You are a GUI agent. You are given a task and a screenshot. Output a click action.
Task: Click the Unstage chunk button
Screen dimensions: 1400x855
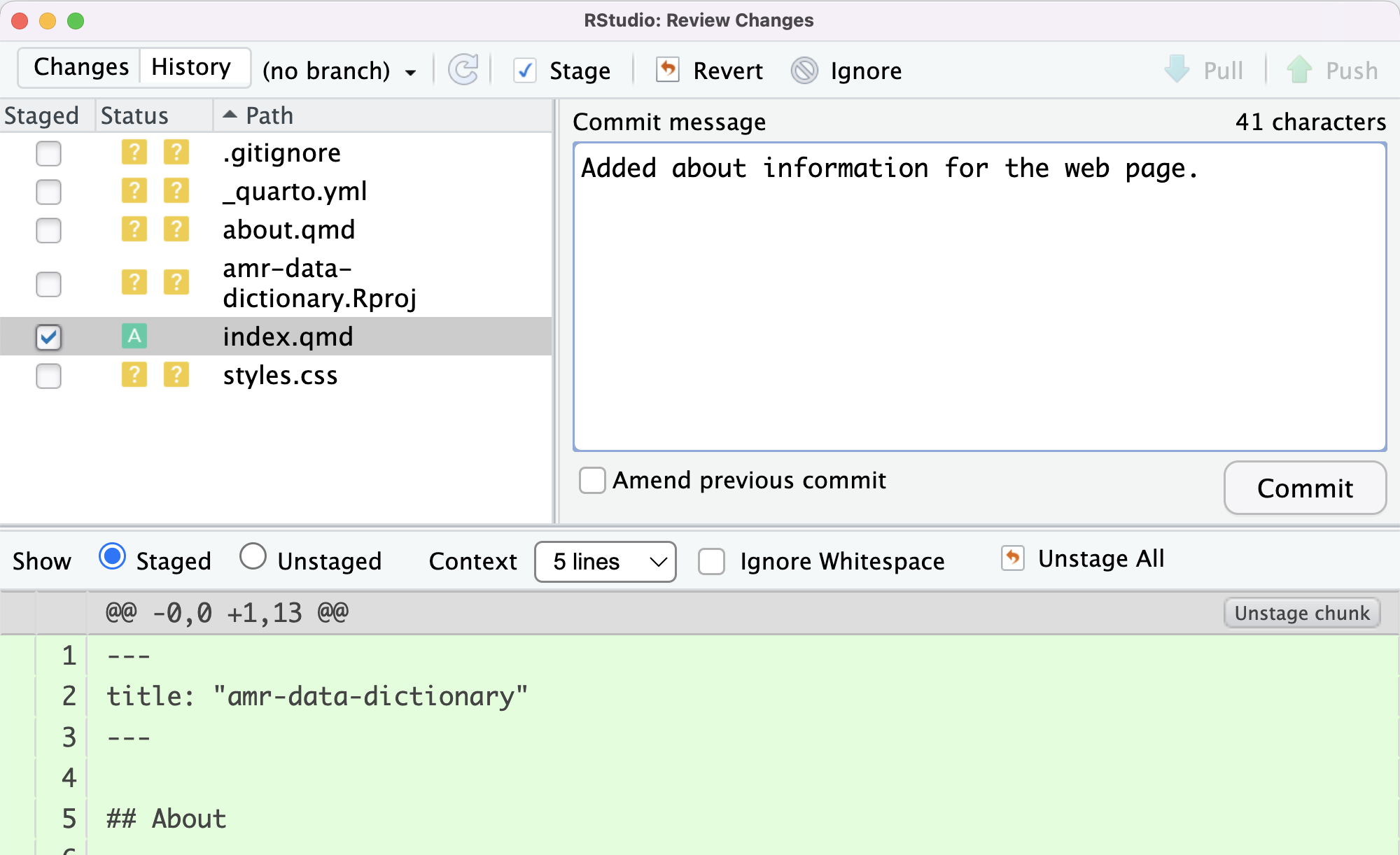pos(1302,613)
